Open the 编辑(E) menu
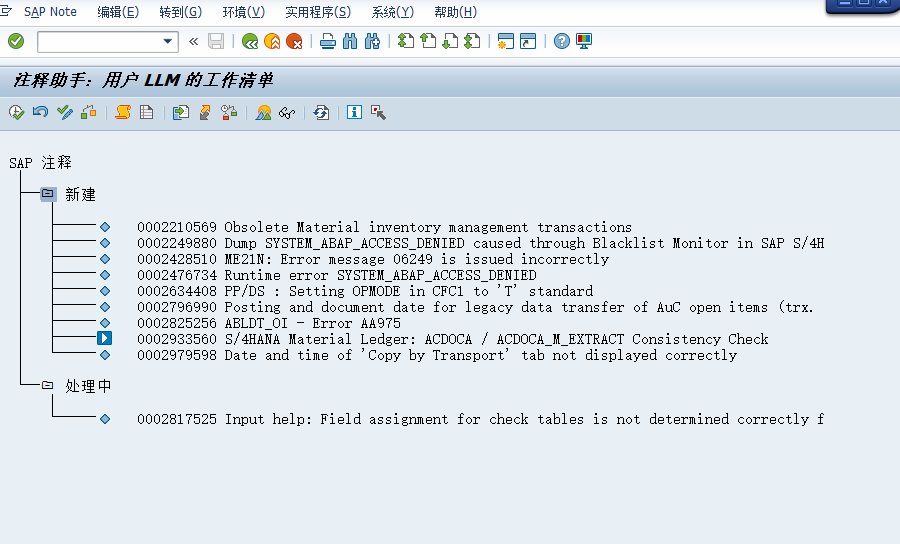Screen dimensions: 900x544 (118, 12)
